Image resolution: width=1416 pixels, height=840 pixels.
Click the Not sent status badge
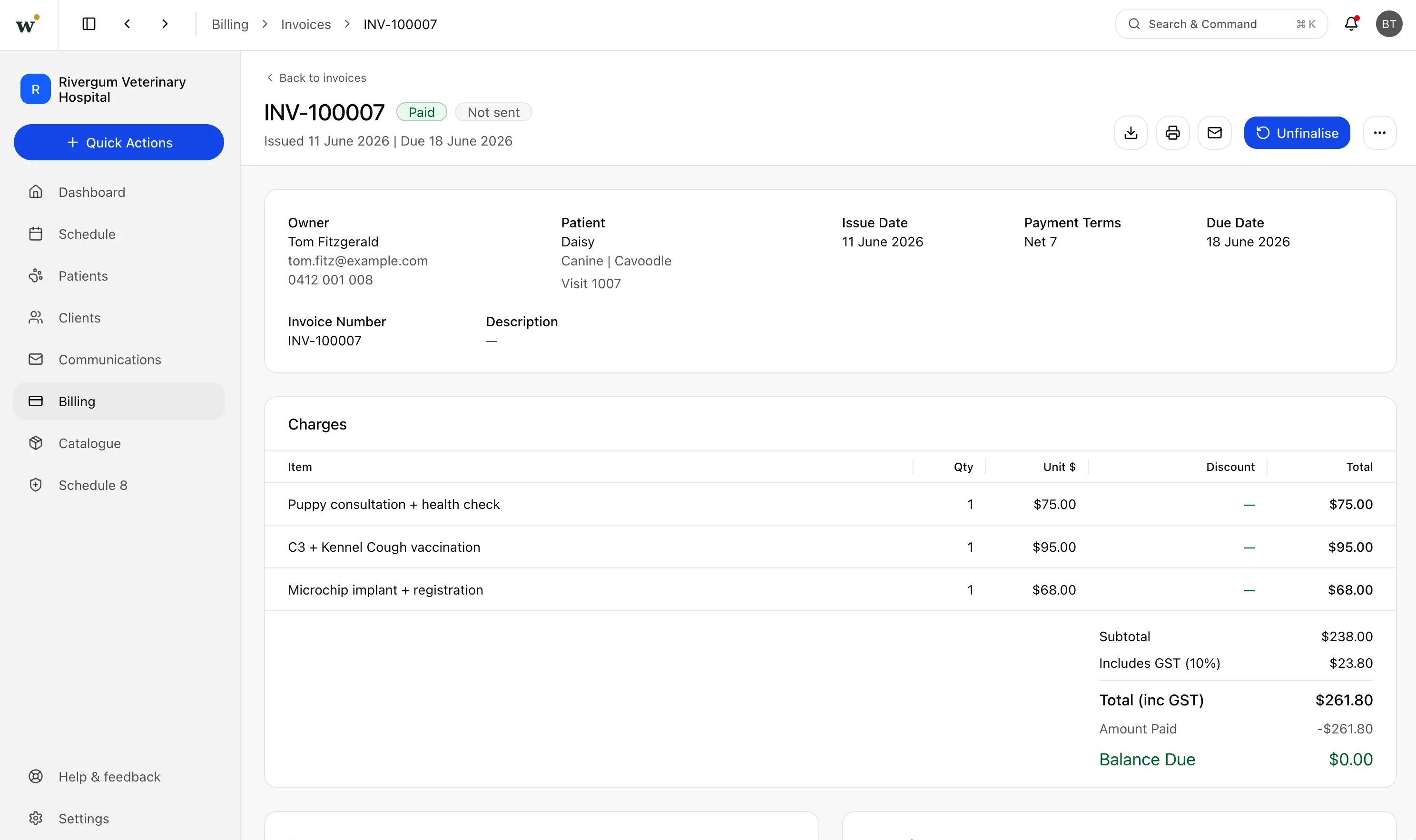pyautogui.click(x=493, y=112)
